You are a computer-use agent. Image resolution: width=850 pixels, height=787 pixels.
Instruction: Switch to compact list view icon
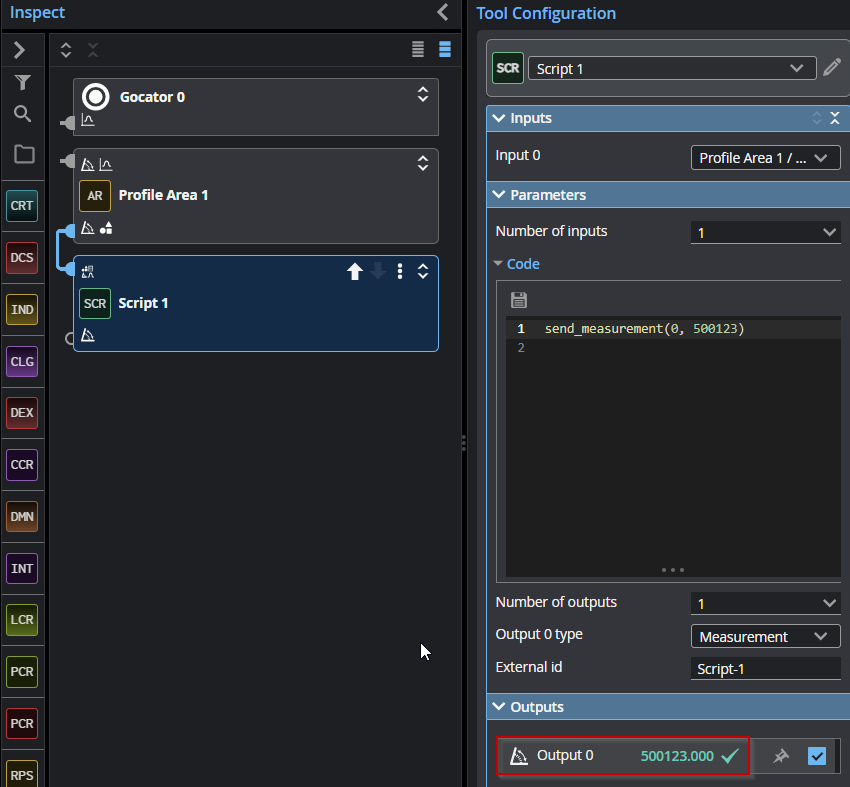point(417,49)
